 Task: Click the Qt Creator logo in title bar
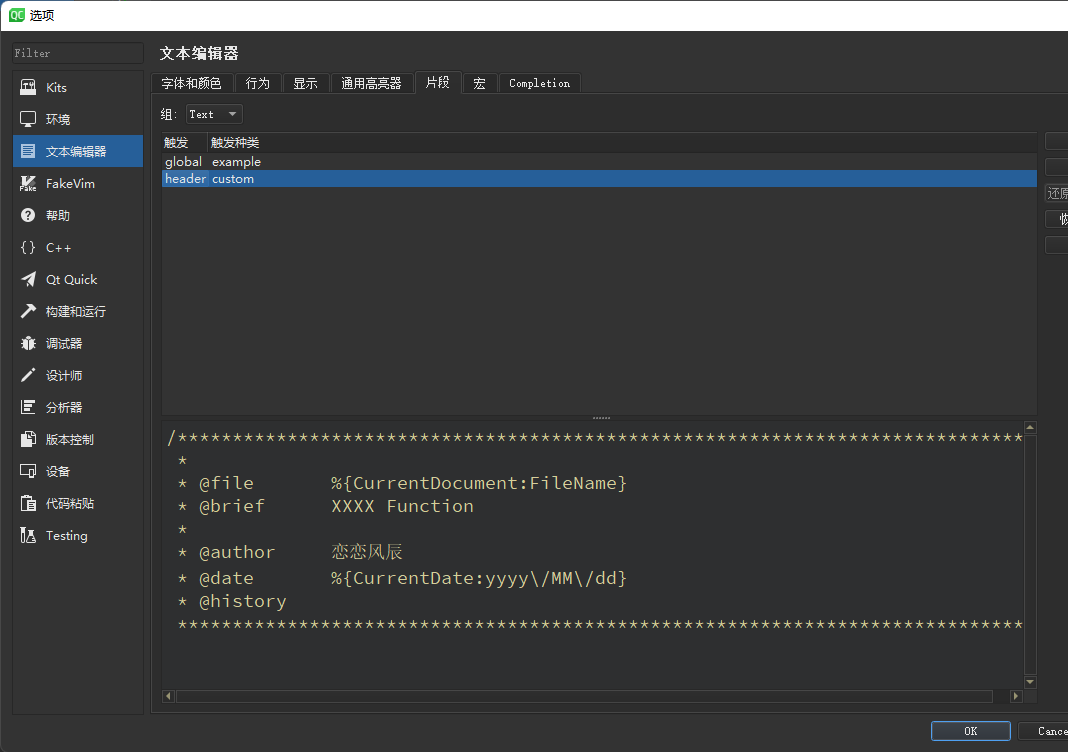pyautogui.click(x=16, y=15)
